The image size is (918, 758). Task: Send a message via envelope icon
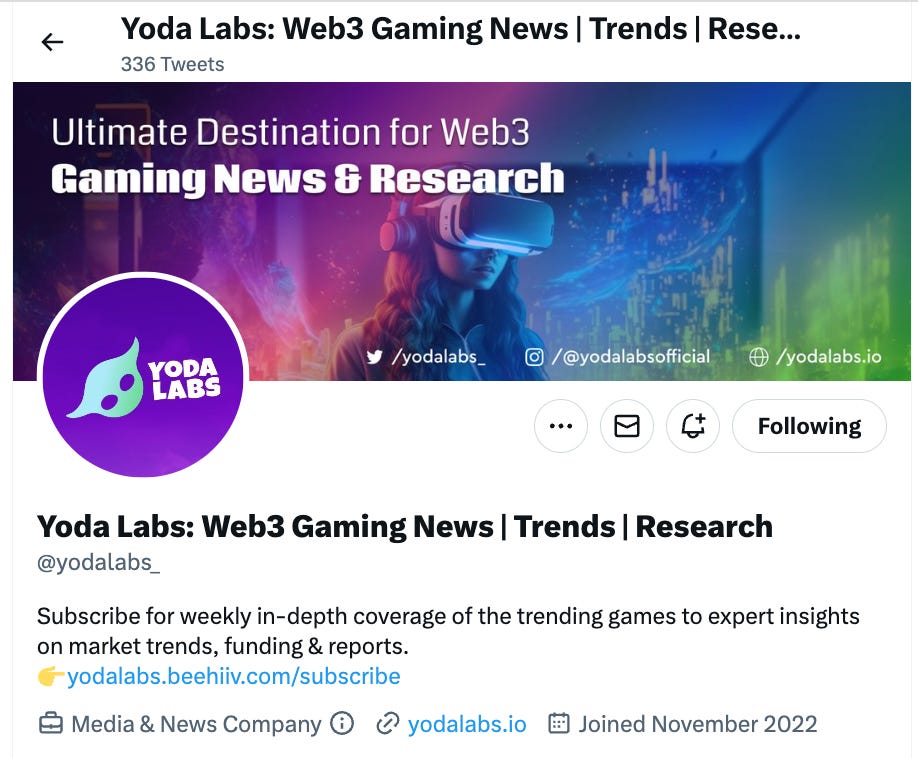click(x=626, y=426)
